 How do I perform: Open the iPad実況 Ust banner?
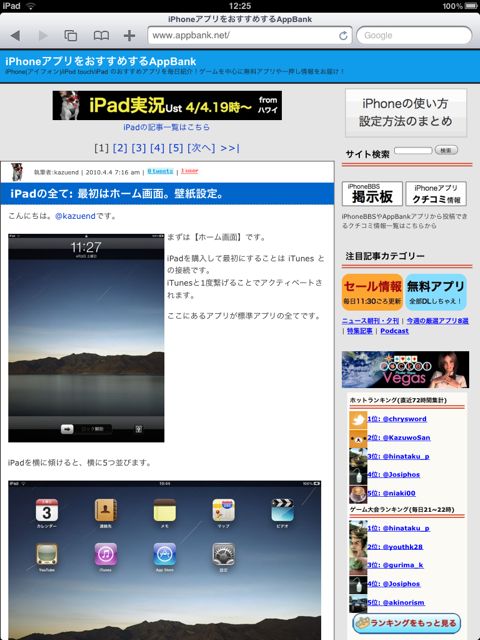coord(167,105)
